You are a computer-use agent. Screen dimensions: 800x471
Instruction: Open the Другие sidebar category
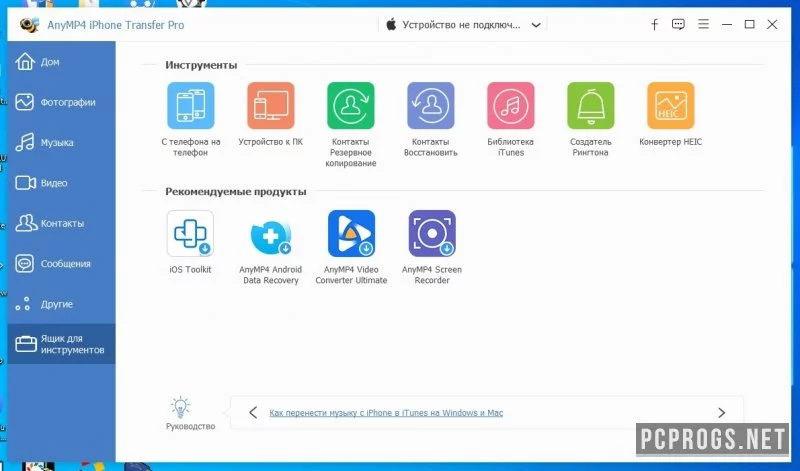[61, 304]
